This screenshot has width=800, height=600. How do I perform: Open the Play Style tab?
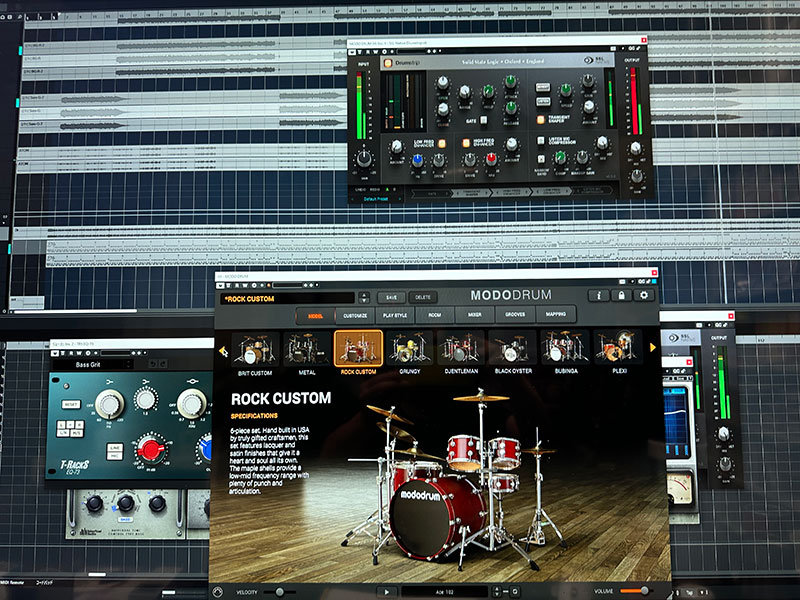(395, 315)
